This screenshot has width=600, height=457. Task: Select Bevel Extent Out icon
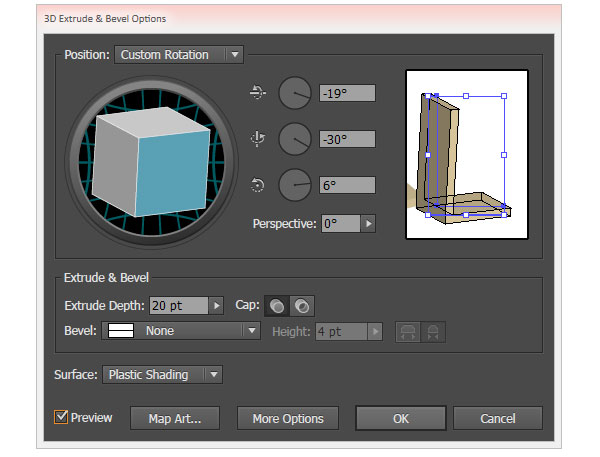click(x=408, y=332)
